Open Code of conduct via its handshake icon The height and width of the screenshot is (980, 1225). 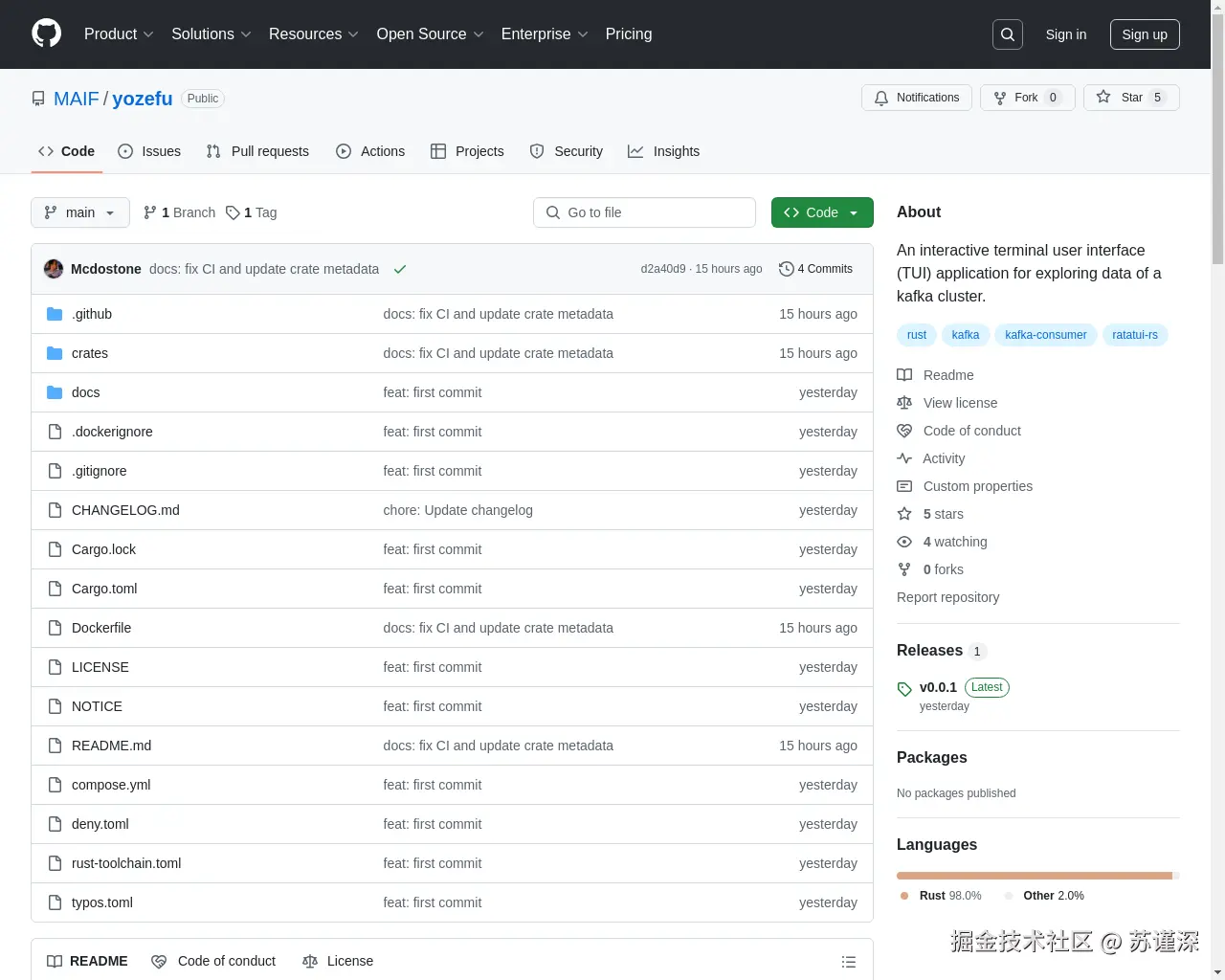pyautogui.click(x=904, y=430)
